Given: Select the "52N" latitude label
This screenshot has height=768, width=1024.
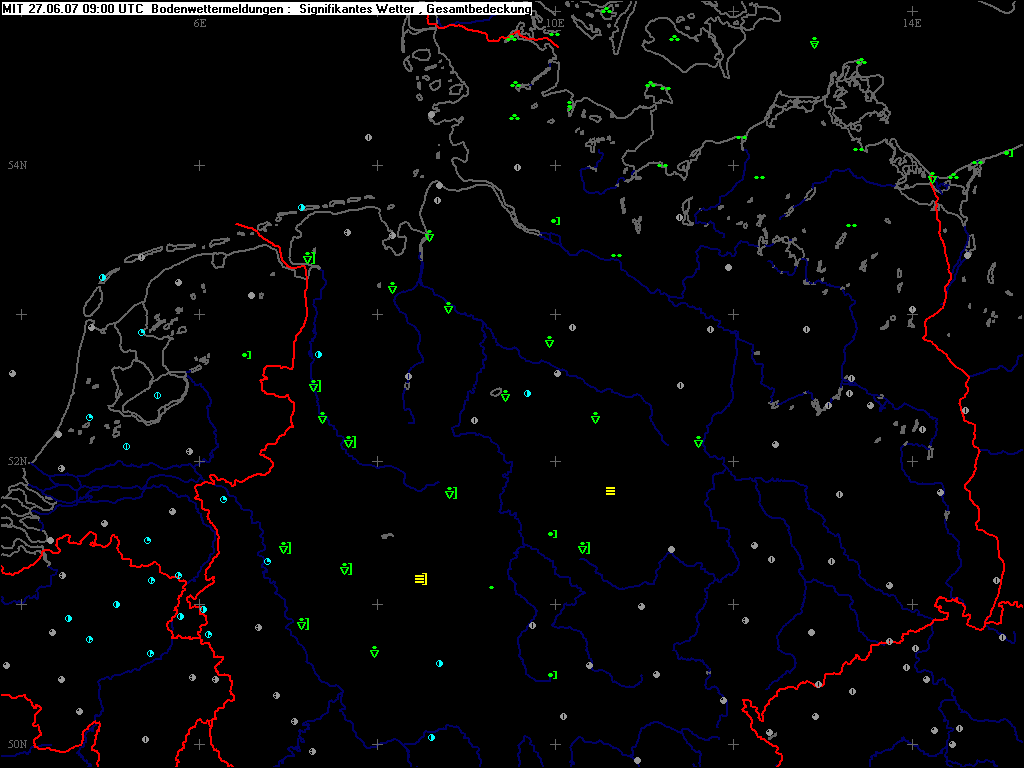Looking at the screenshot, I should (17, 462).
